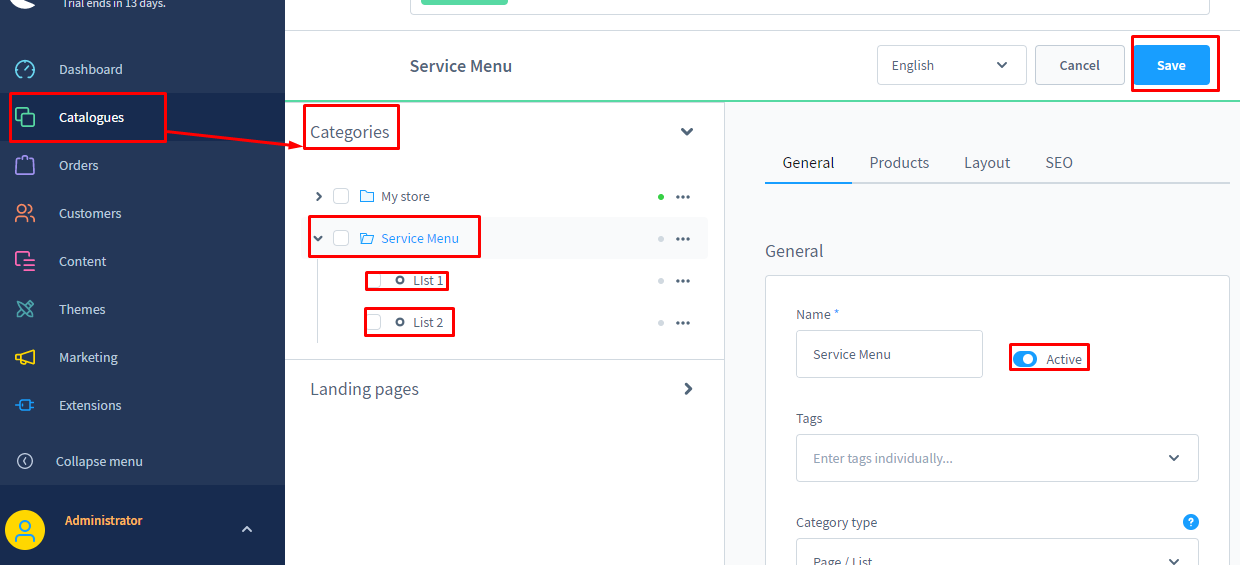1240x565 pixels.
Task: Tick the Service Menu checkbox
Action: [x=341, y=238]
